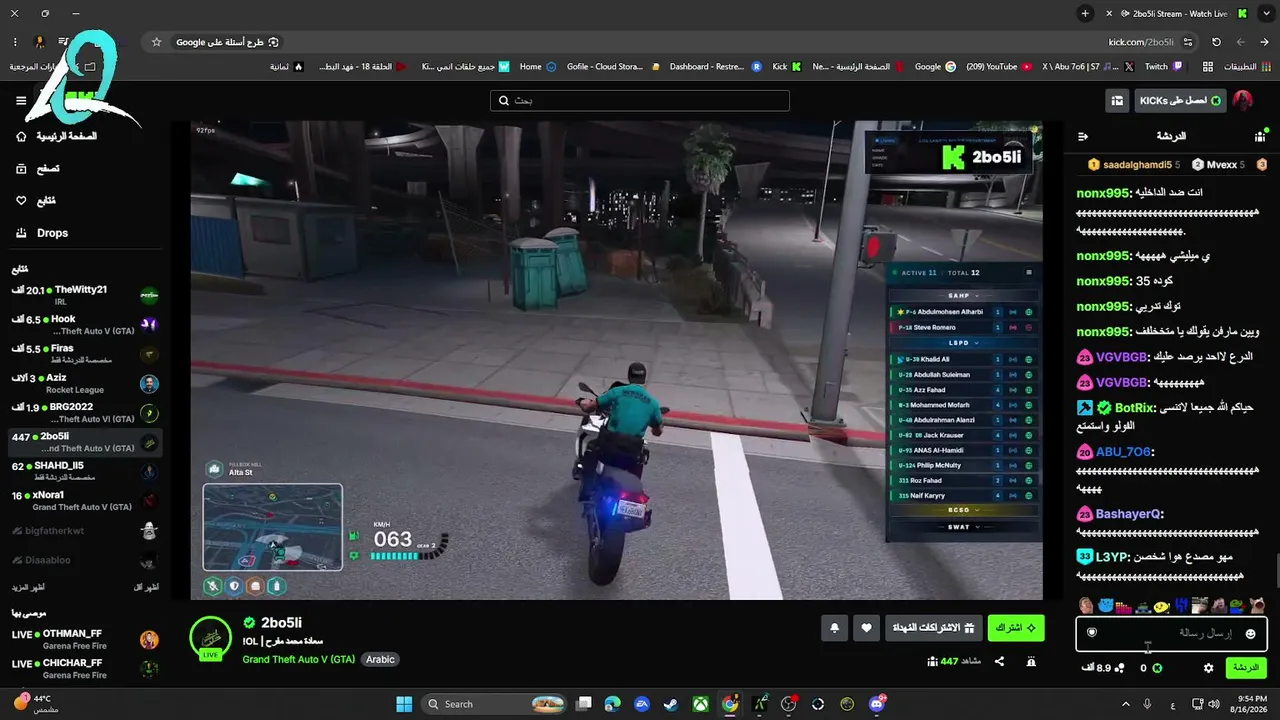The image size is (1280, 720).
Task: Collapse chat panel arrow icon
Action: tap(1083, 136)
